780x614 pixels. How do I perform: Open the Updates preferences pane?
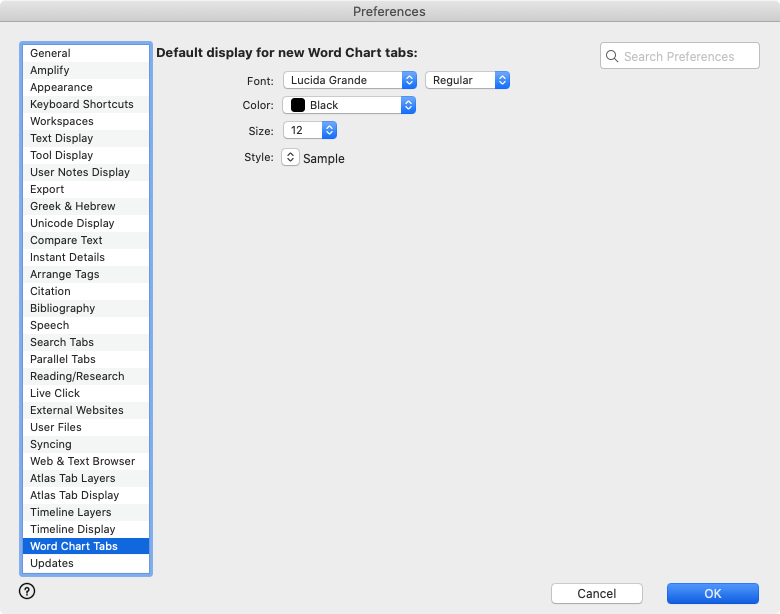coord(52,563)
